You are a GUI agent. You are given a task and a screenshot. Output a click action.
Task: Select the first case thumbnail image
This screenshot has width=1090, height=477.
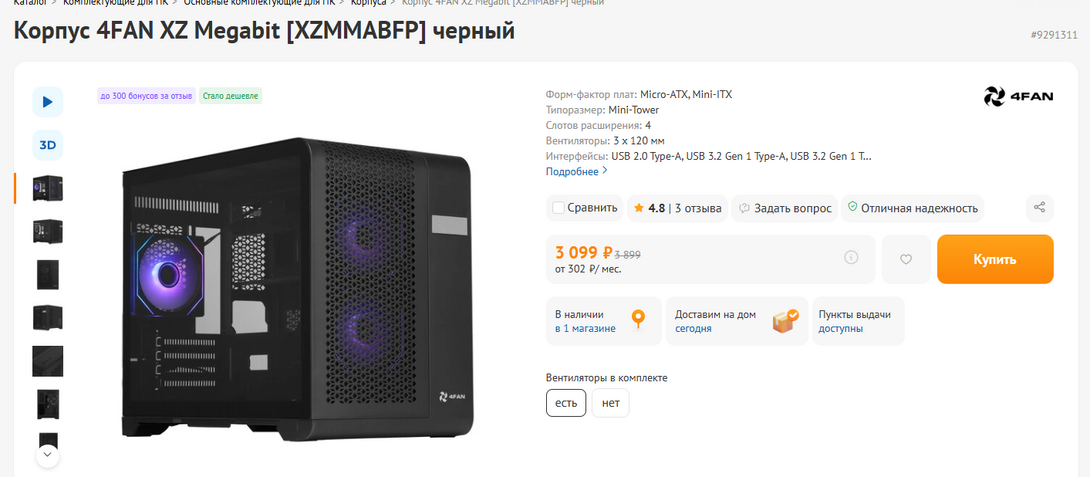coord(48,188)
